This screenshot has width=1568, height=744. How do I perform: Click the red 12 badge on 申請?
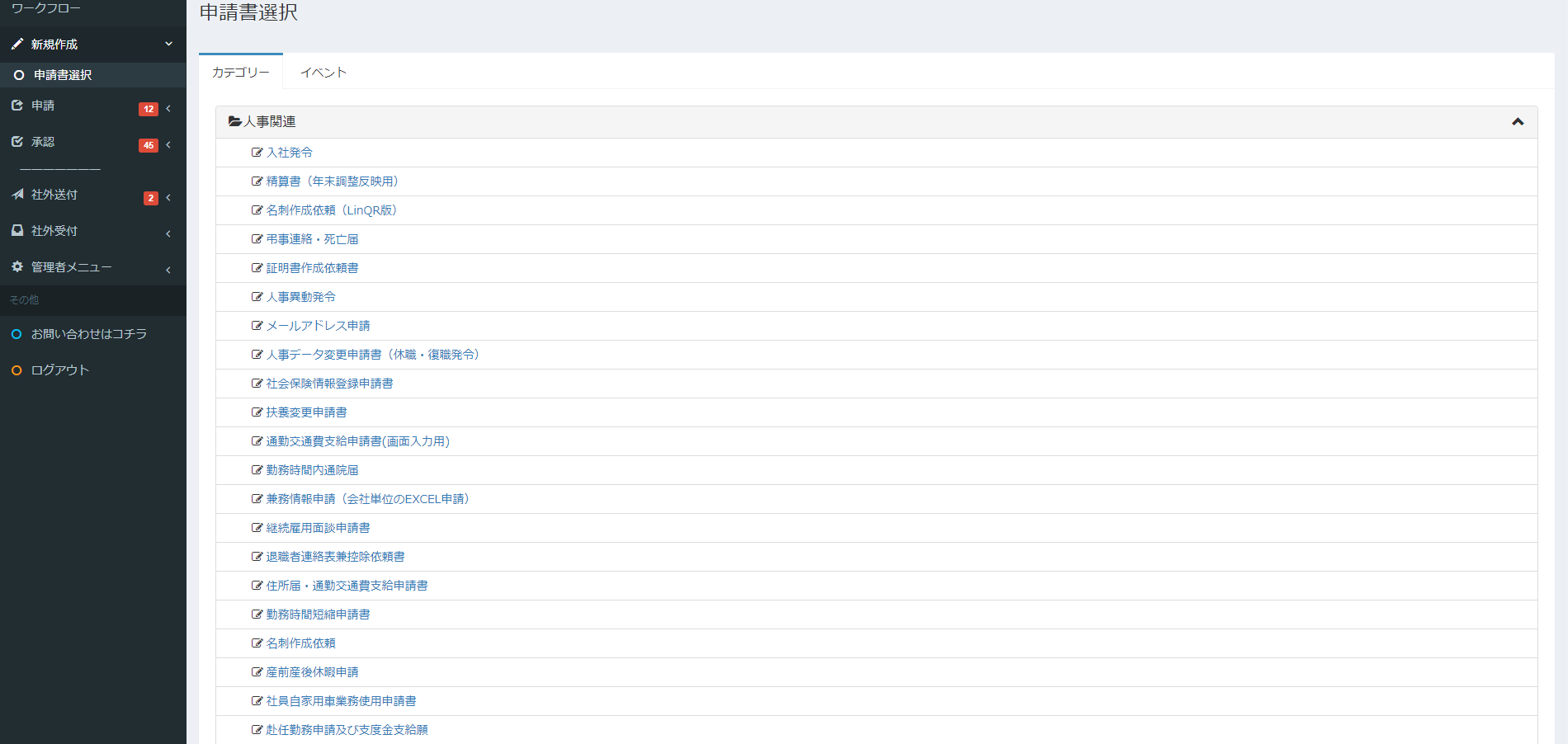pyautogui.click(x=149, y=109)
